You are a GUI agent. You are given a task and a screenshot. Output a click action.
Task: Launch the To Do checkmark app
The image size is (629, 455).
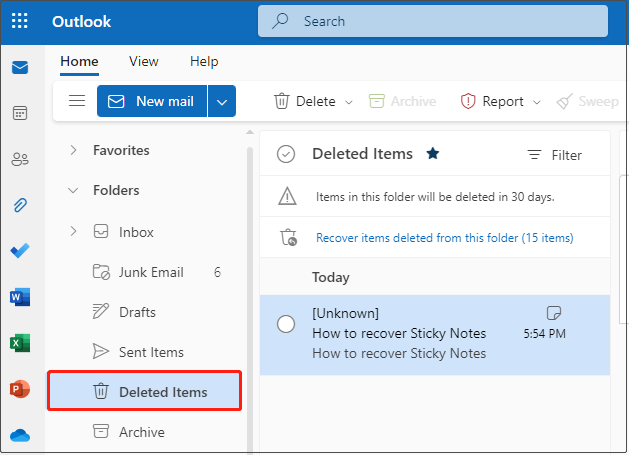20,251
